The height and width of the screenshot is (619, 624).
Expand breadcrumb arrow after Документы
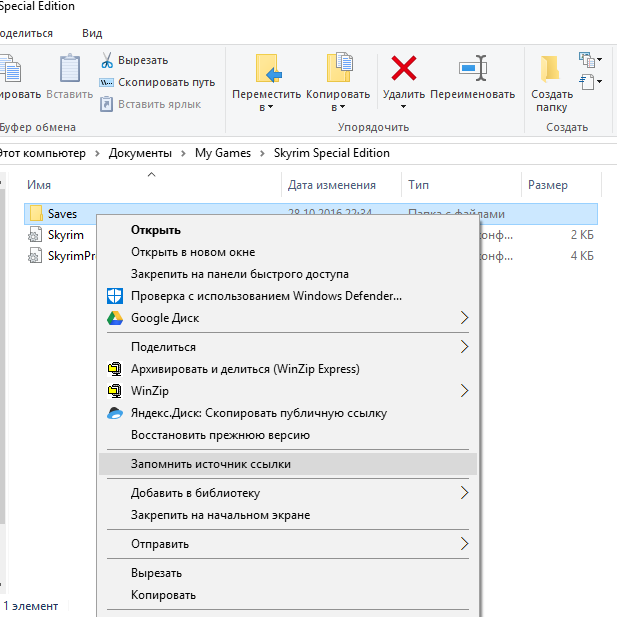[x=183, y=153]
